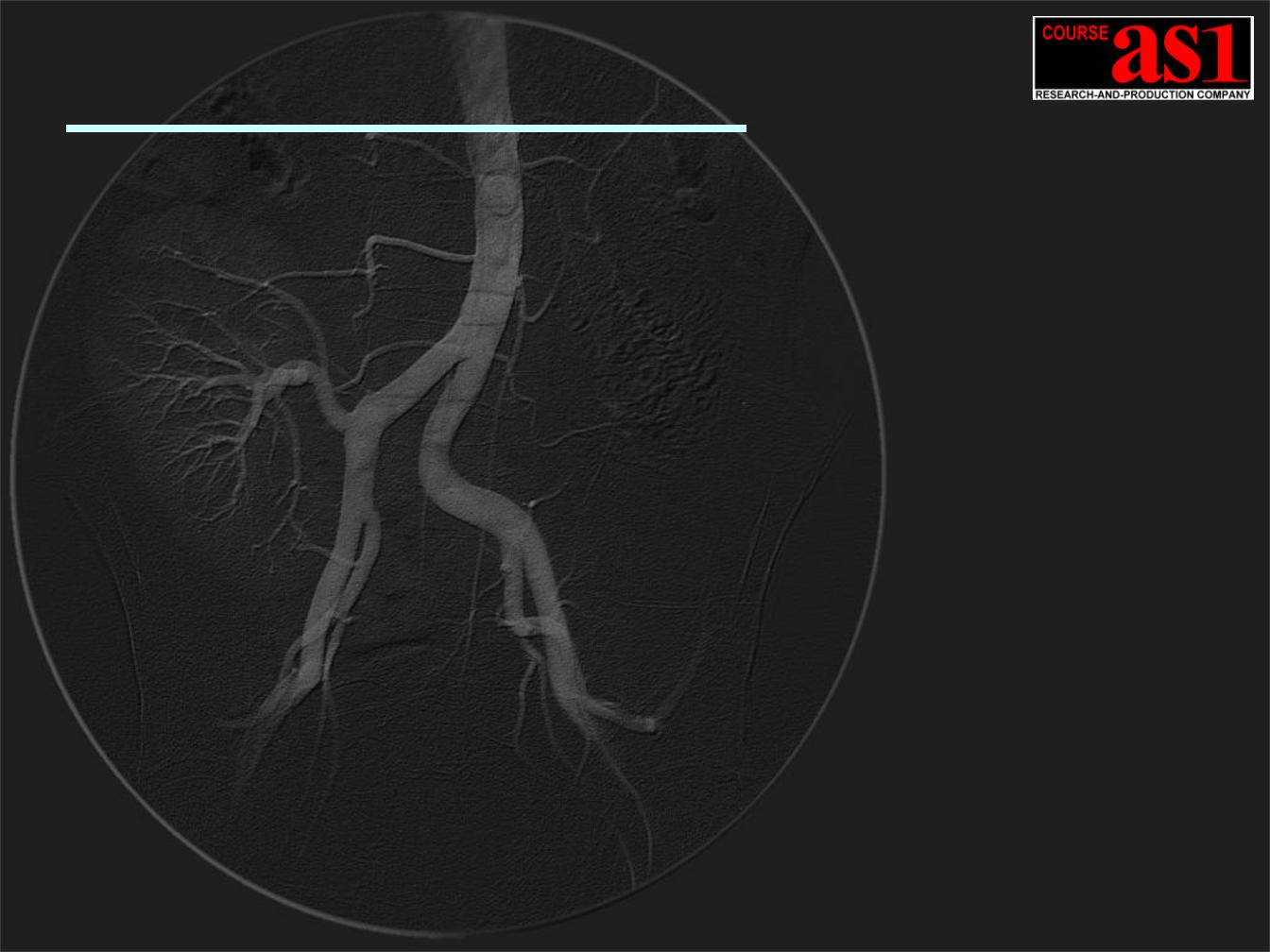This screenshot has width=1270, height=952.
Task: Click the Course AS1 company logo
Action: tap(1143, 58)
